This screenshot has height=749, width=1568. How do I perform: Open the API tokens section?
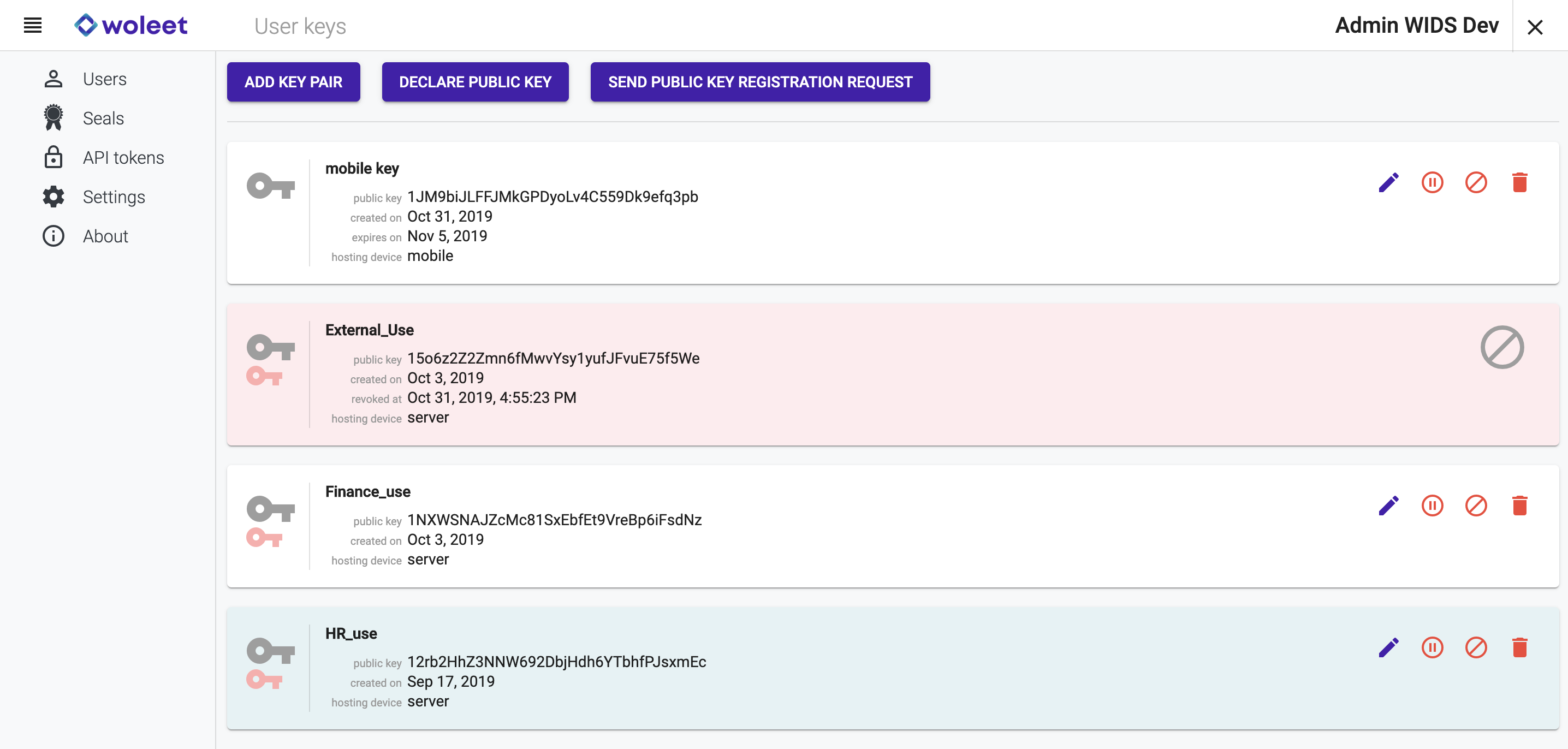click(123, 158)
